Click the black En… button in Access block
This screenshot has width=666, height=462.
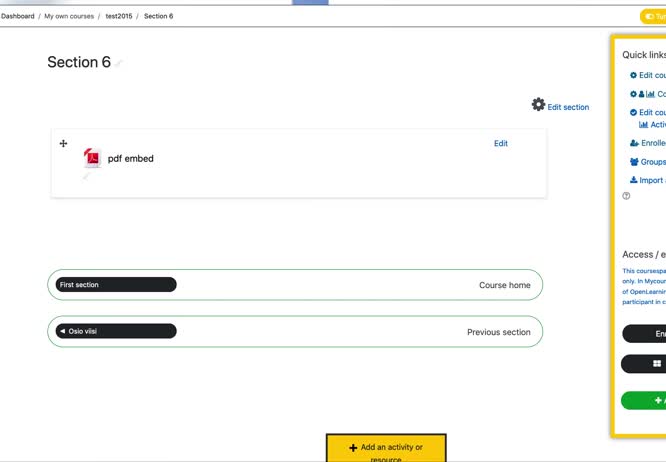click(x=644, y=334)
